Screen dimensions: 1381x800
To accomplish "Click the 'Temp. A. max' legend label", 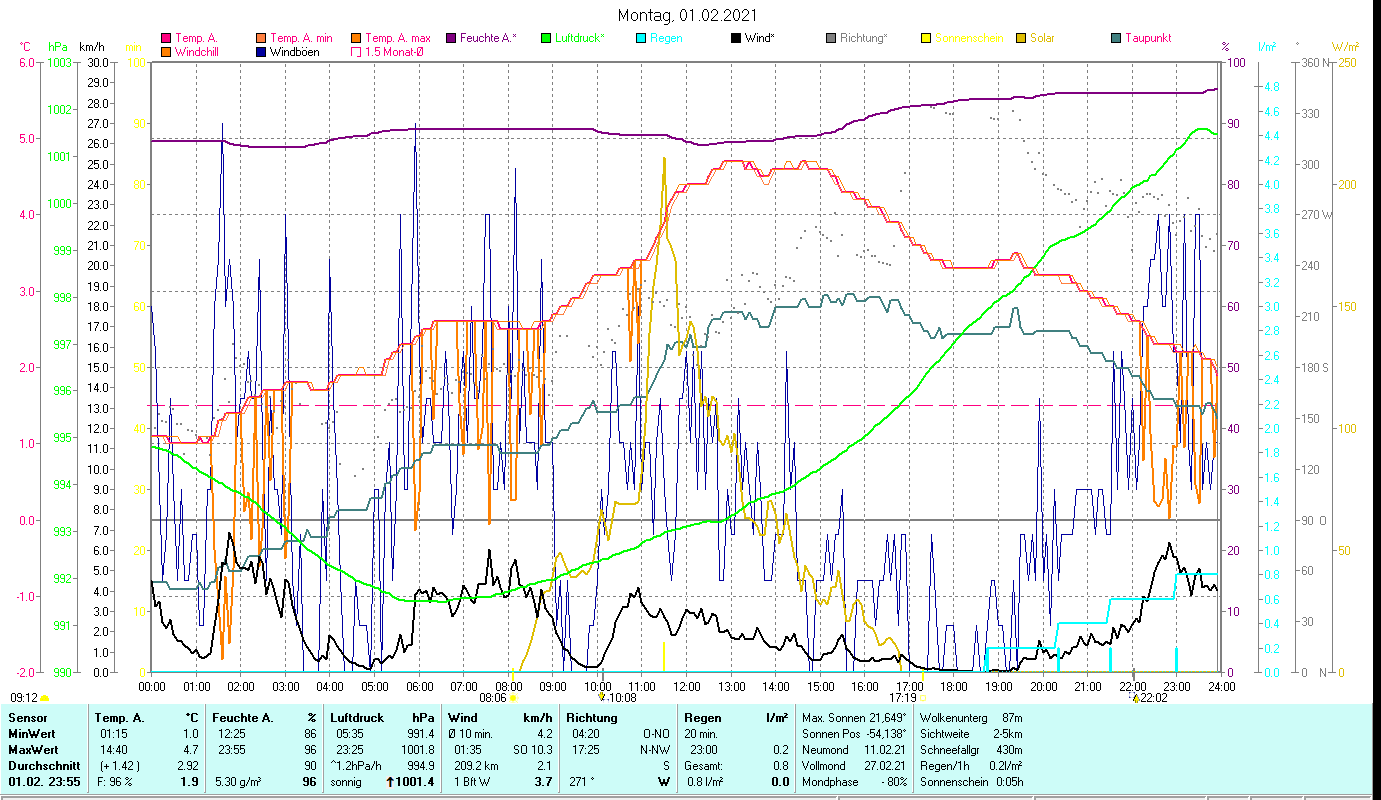I will [397, 38].
